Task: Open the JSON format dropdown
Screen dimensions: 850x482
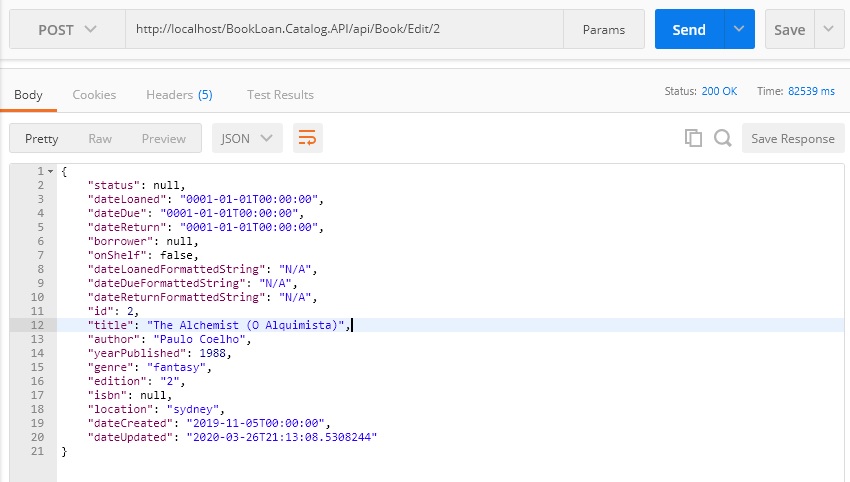Action: (x=247, y=138)
